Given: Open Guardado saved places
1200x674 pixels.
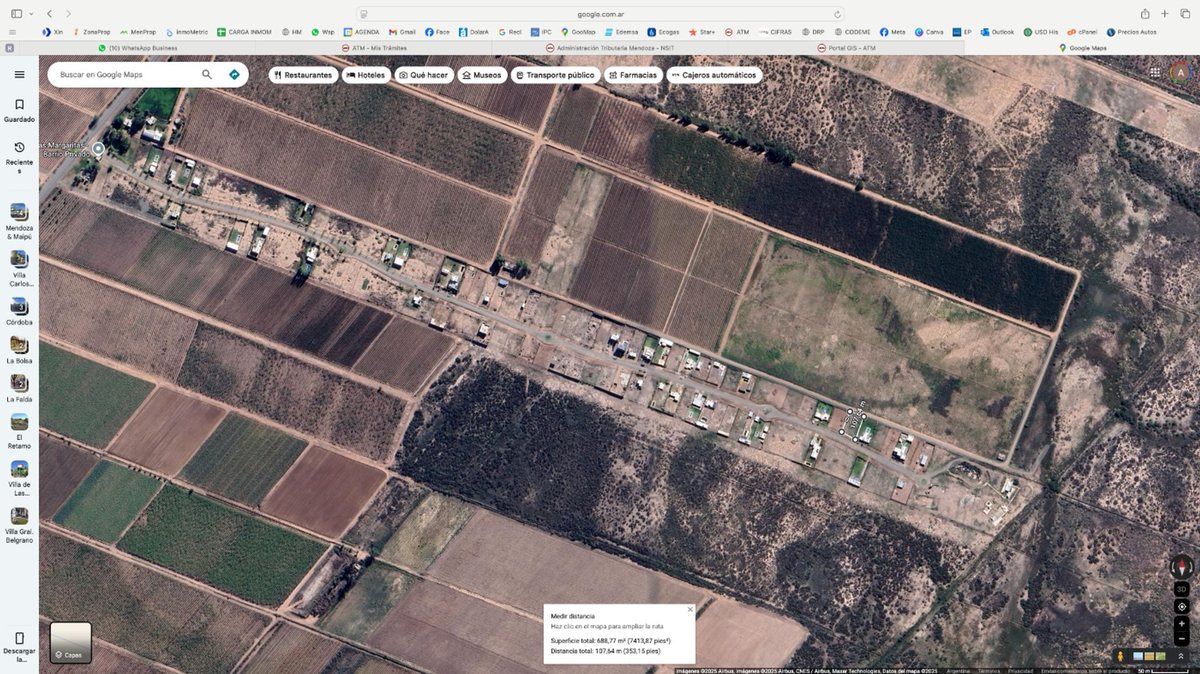Looking at the screenshot, I should click(19, 110).
